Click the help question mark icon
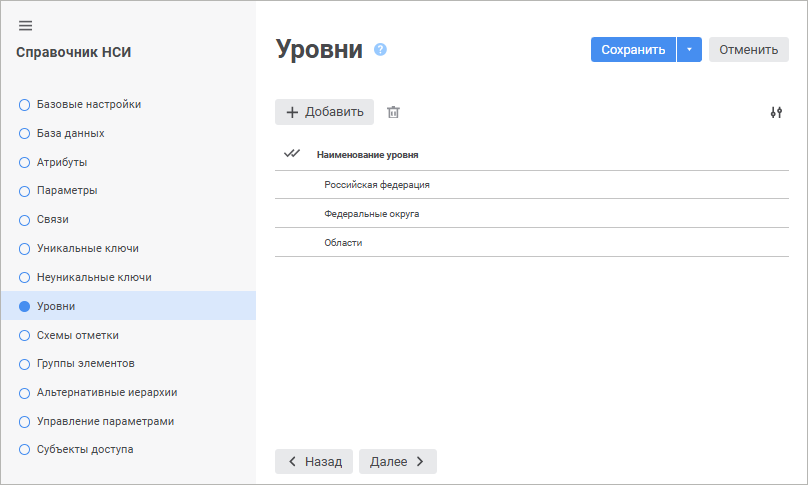 tap(380, 49)
